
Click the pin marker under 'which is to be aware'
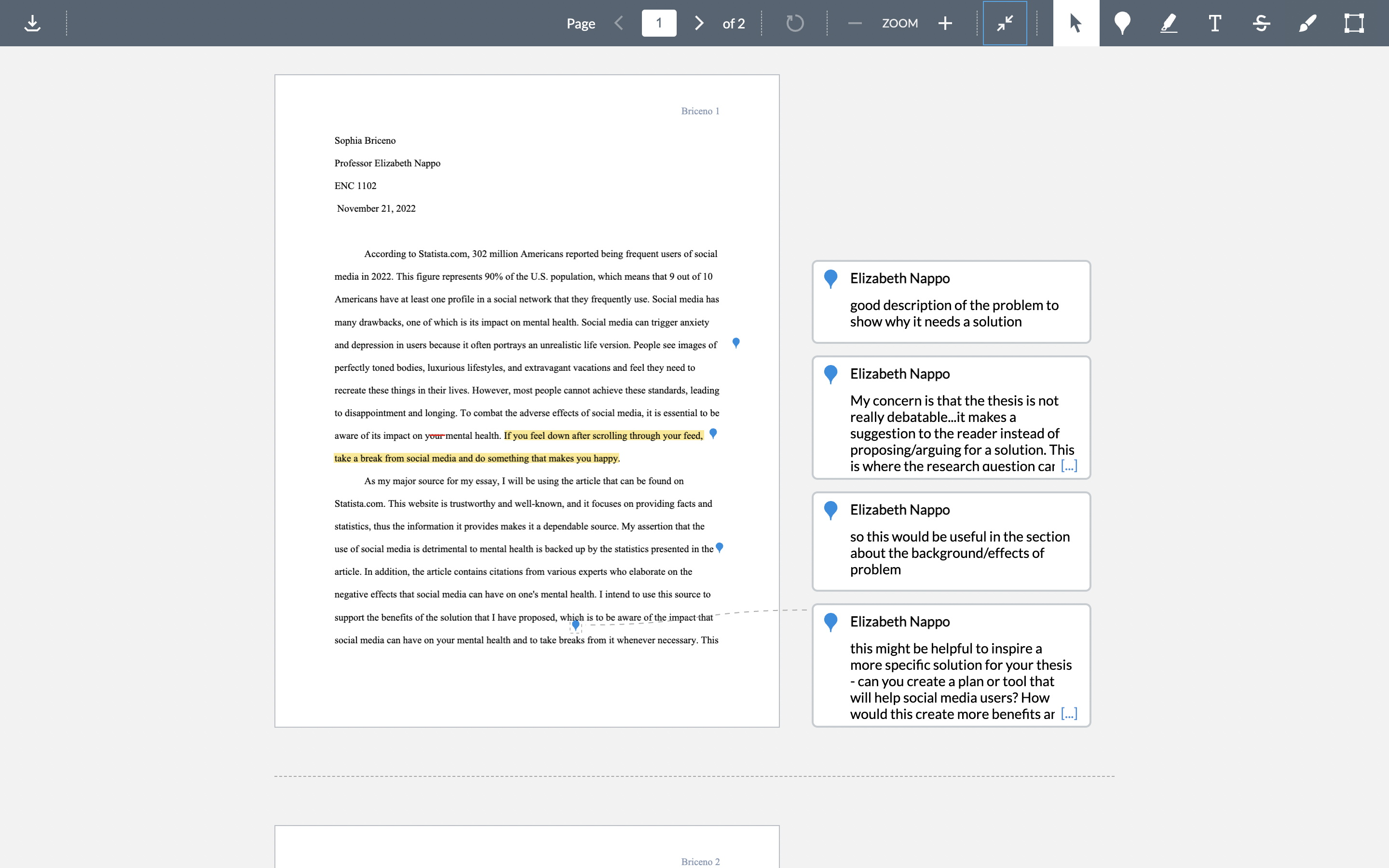[x=576, y=625]
